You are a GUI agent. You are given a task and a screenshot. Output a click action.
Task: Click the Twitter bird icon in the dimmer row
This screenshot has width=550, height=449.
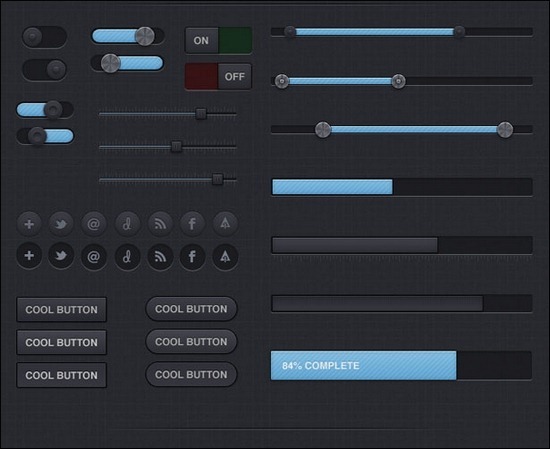(61, 224)
